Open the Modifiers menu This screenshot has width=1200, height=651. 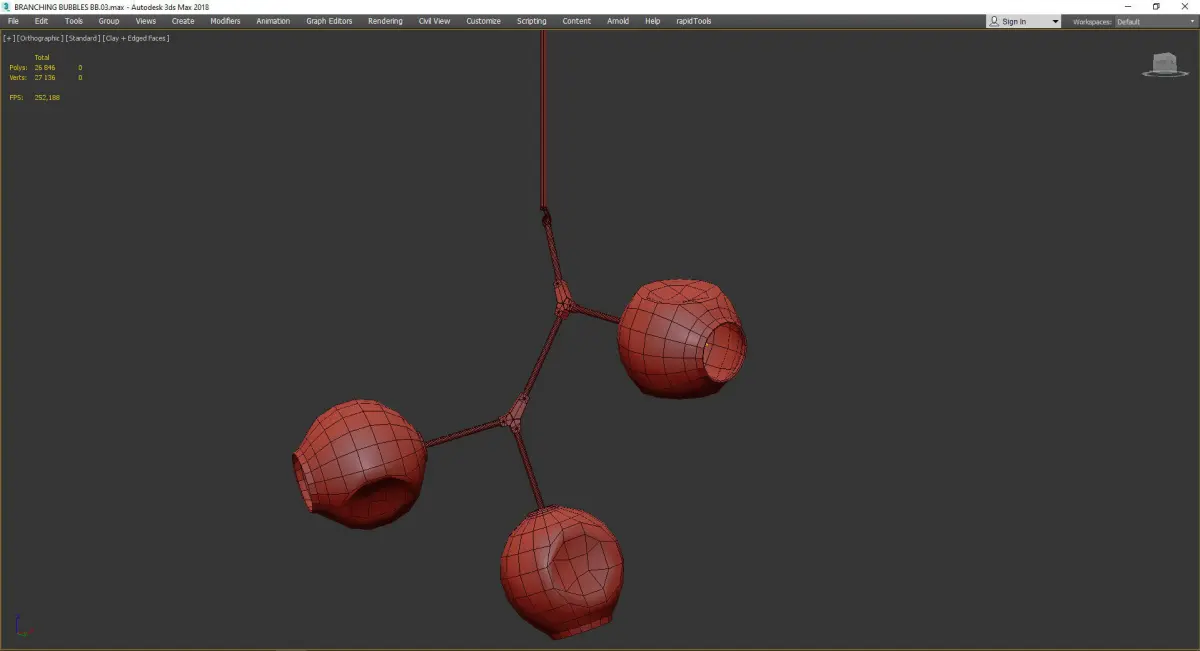coord(225,21)
